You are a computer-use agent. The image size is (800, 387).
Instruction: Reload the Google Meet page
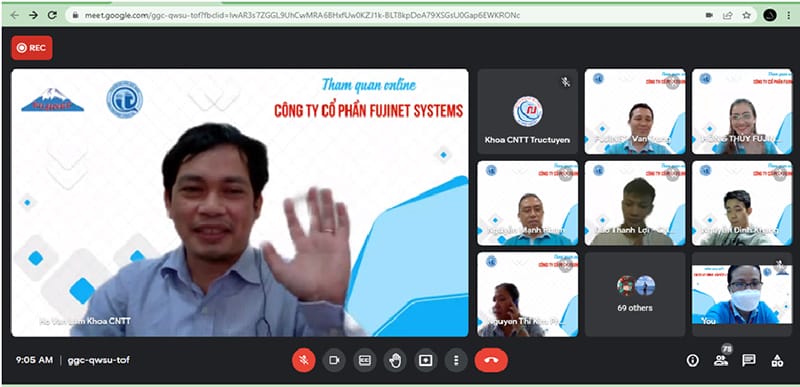(52, 15)
